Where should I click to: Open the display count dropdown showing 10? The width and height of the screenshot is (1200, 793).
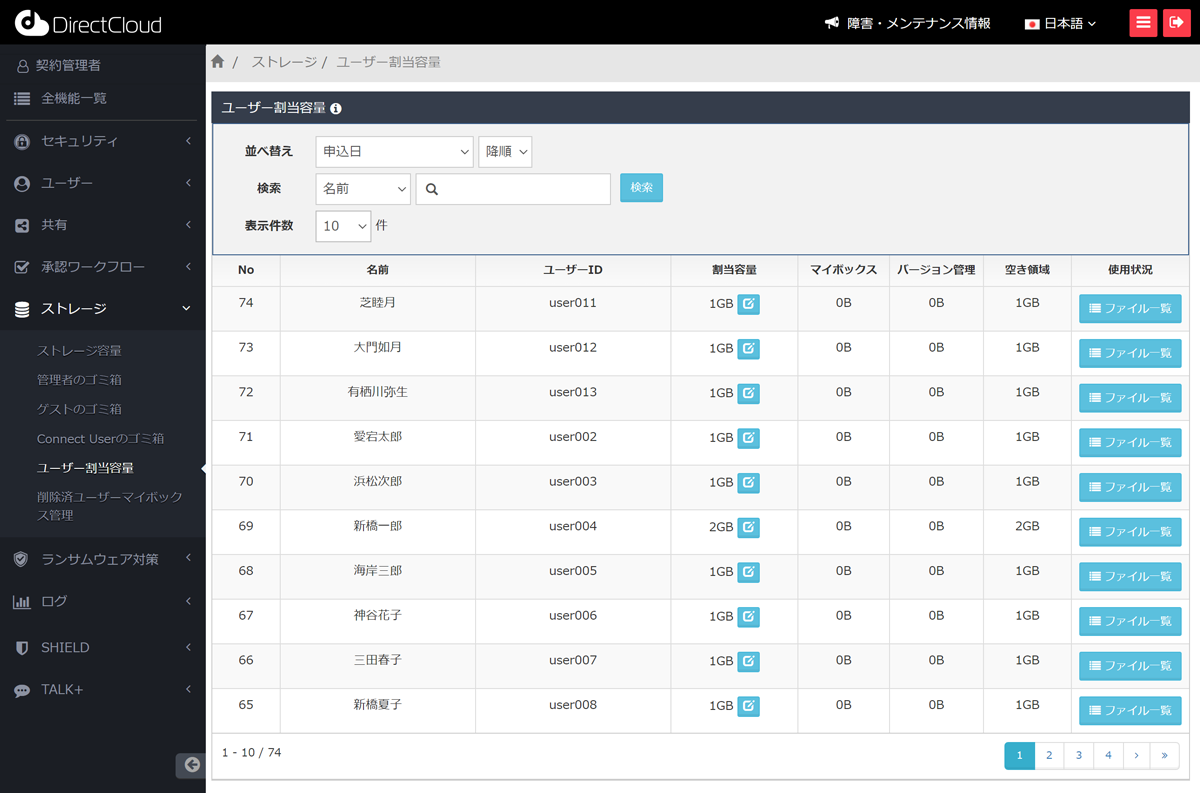point(343,226)
